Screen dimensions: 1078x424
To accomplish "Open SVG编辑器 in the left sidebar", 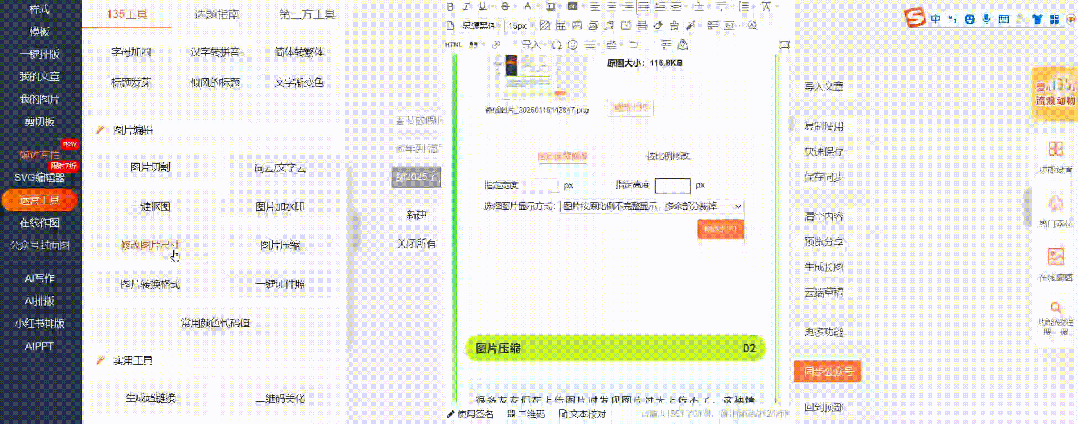I will tap(41, 177).
